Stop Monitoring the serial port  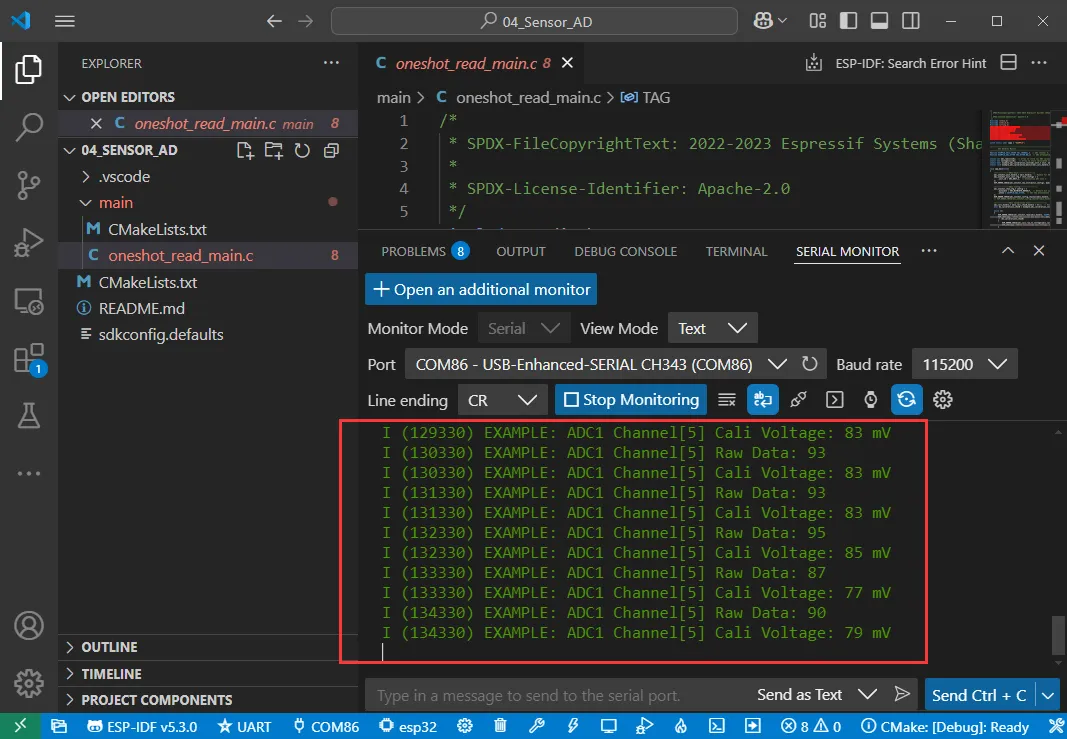click(630, 399)
